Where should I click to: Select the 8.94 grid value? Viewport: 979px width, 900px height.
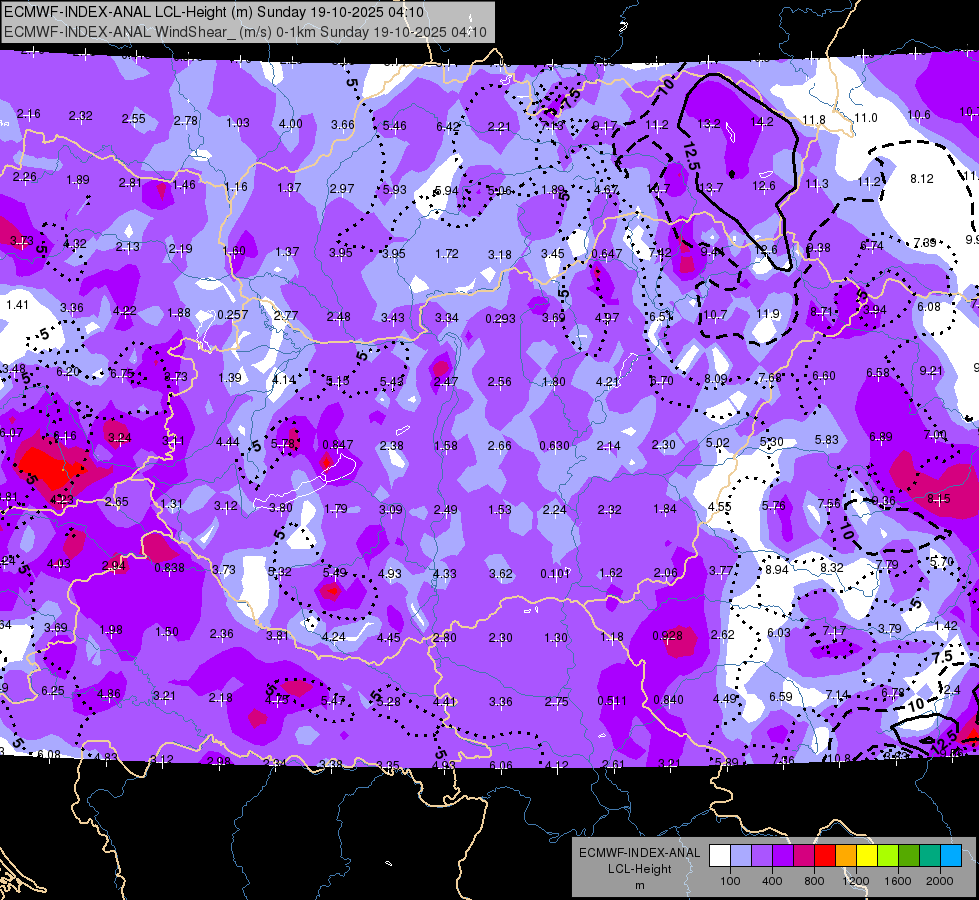pyautogui.click(x=777, y=569)
